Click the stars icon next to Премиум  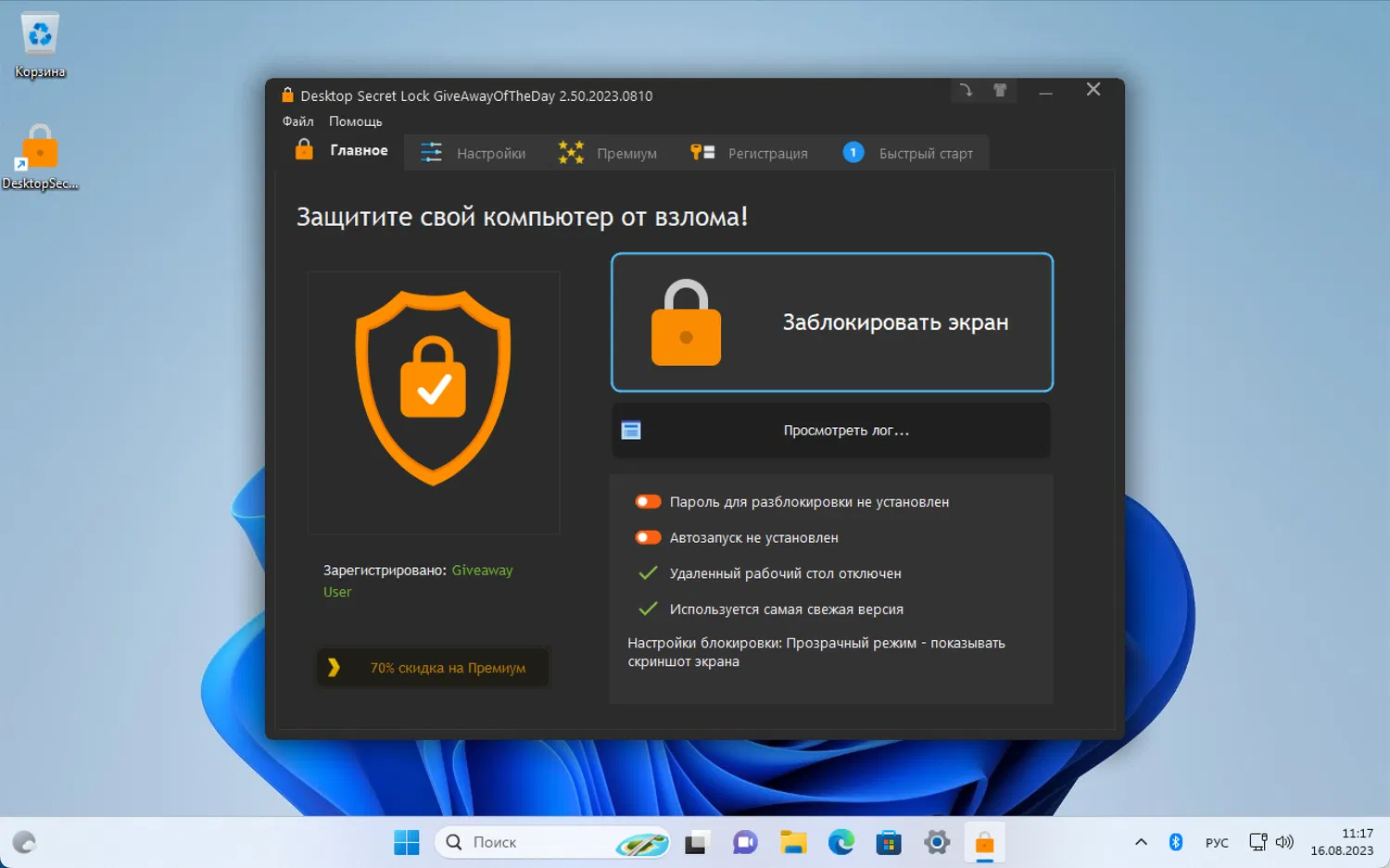(x=569, y=152)
